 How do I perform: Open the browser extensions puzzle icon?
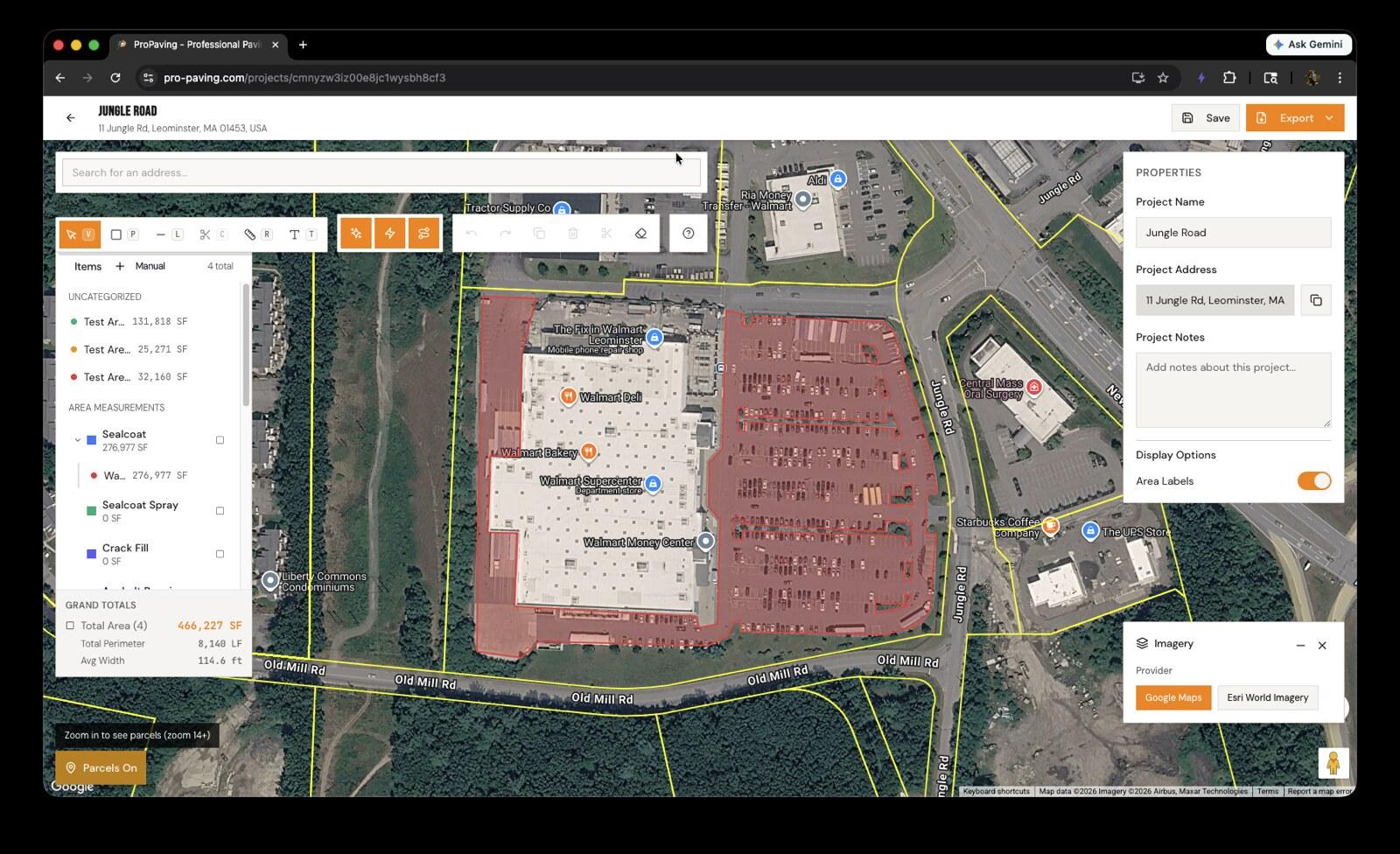click(x=1229, y=78)
